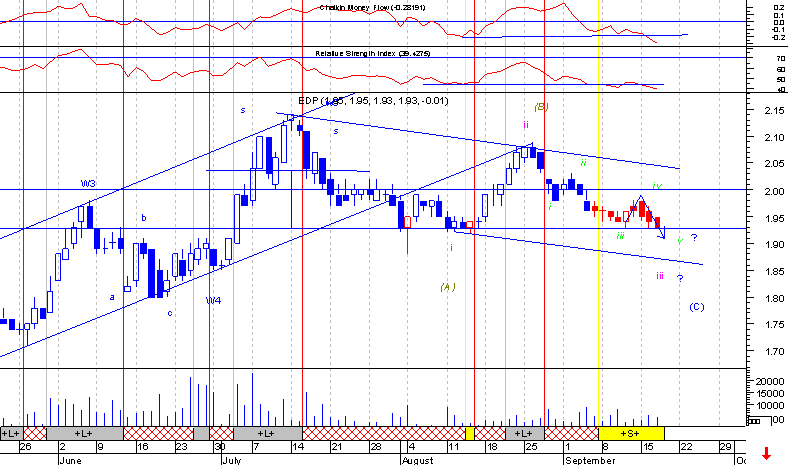Select the +L+ signal segment under June
Viewport: 788px width, 465px height.
84,433
